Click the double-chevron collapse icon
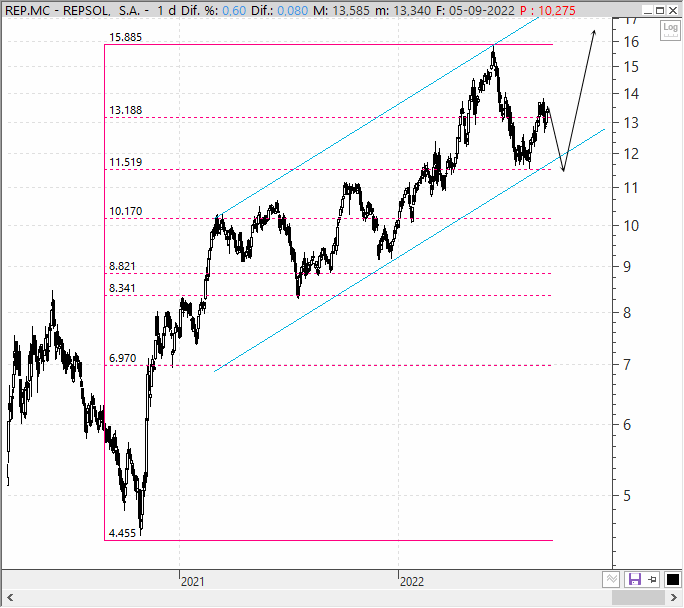 point(612,579)
